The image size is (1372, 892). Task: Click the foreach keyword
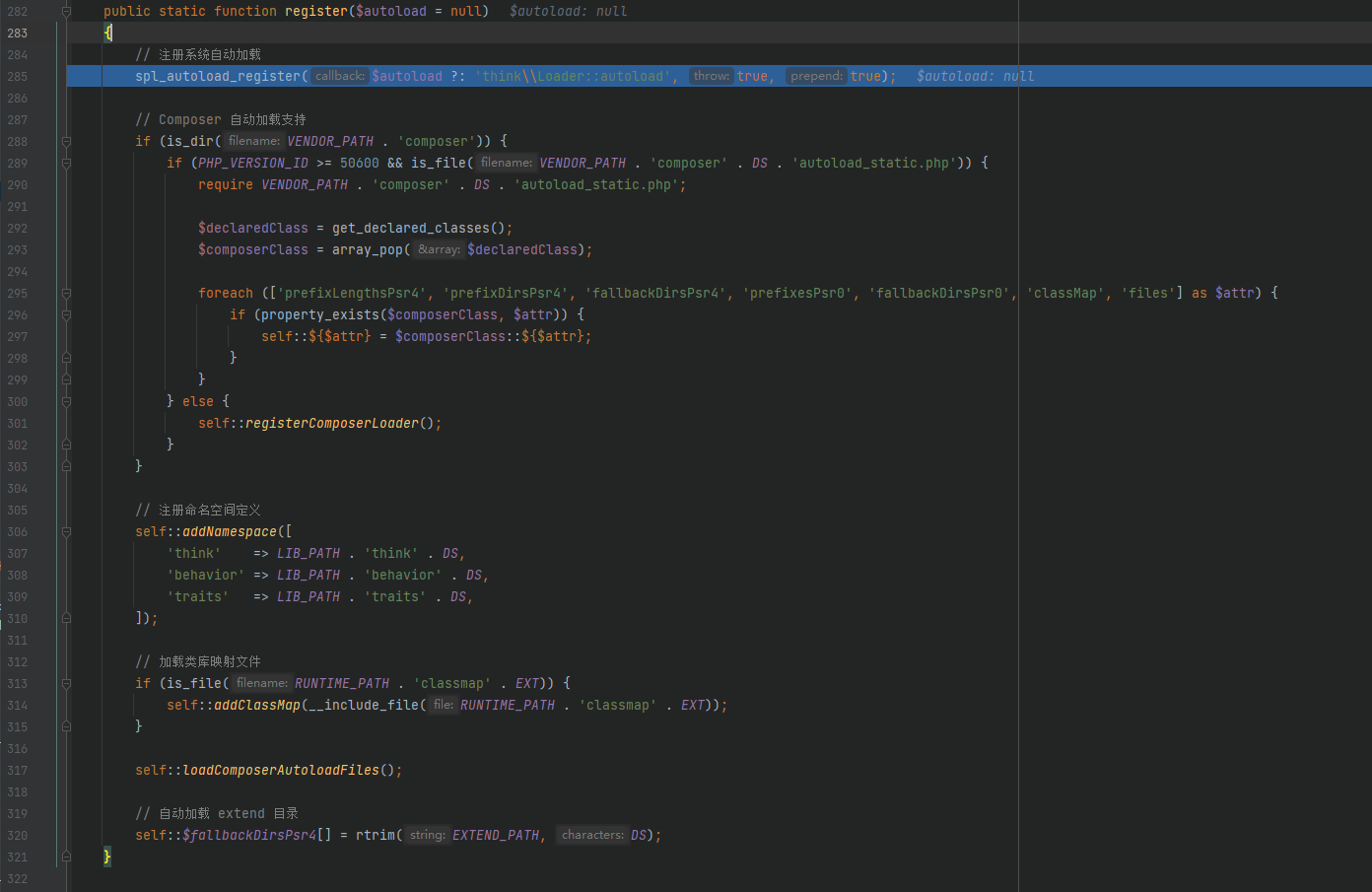(x=226, y=293)
